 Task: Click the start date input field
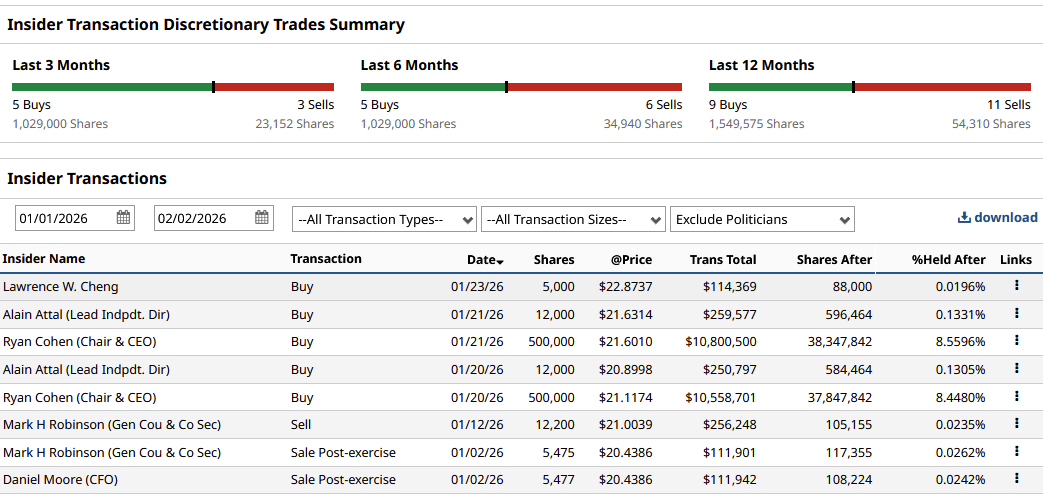tap(65, 218)
